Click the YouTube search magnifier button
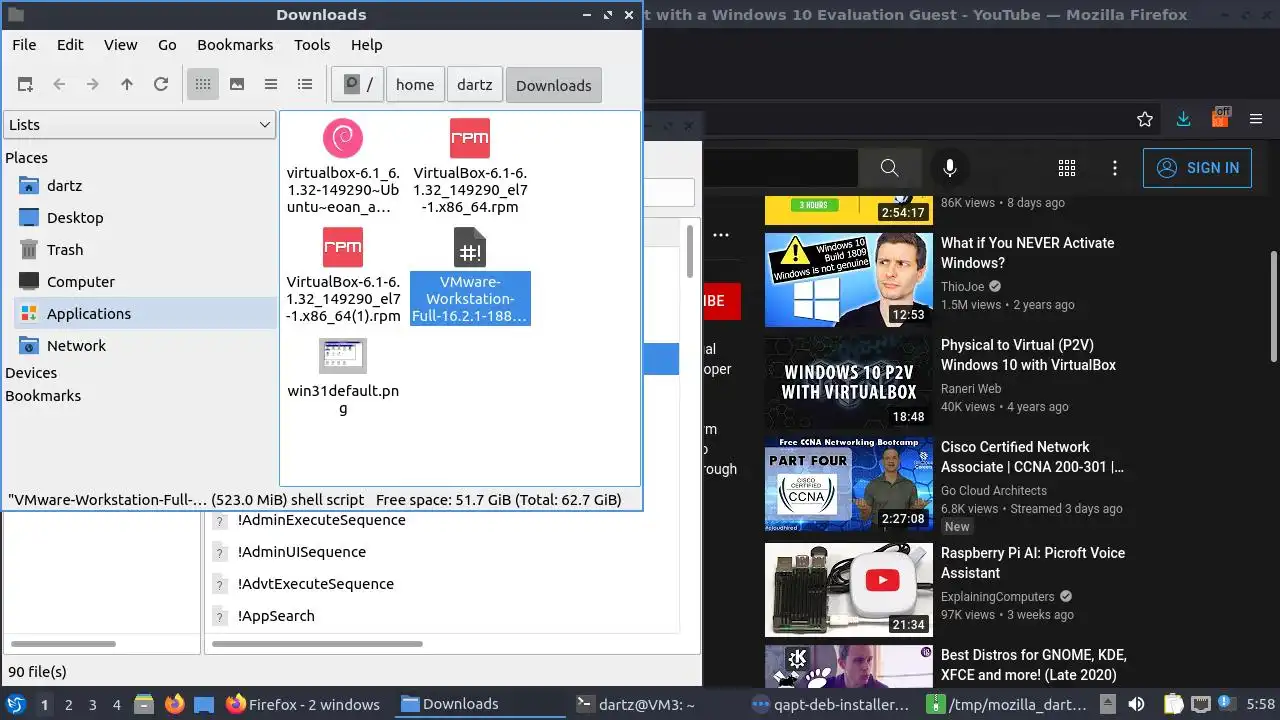The image size is (1280, 720). point(889,168)
